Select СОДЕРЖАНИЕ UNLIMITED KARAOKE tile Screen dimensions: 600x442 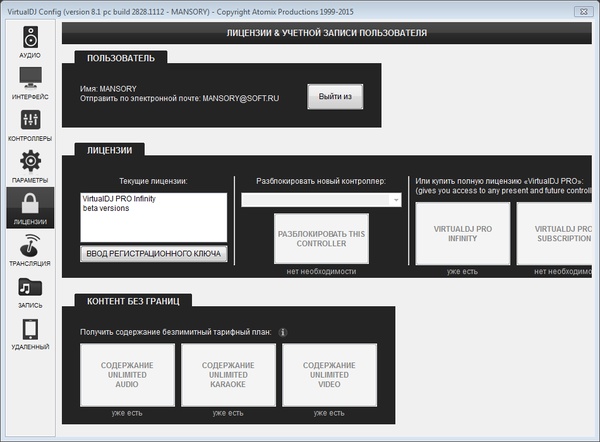228,375
